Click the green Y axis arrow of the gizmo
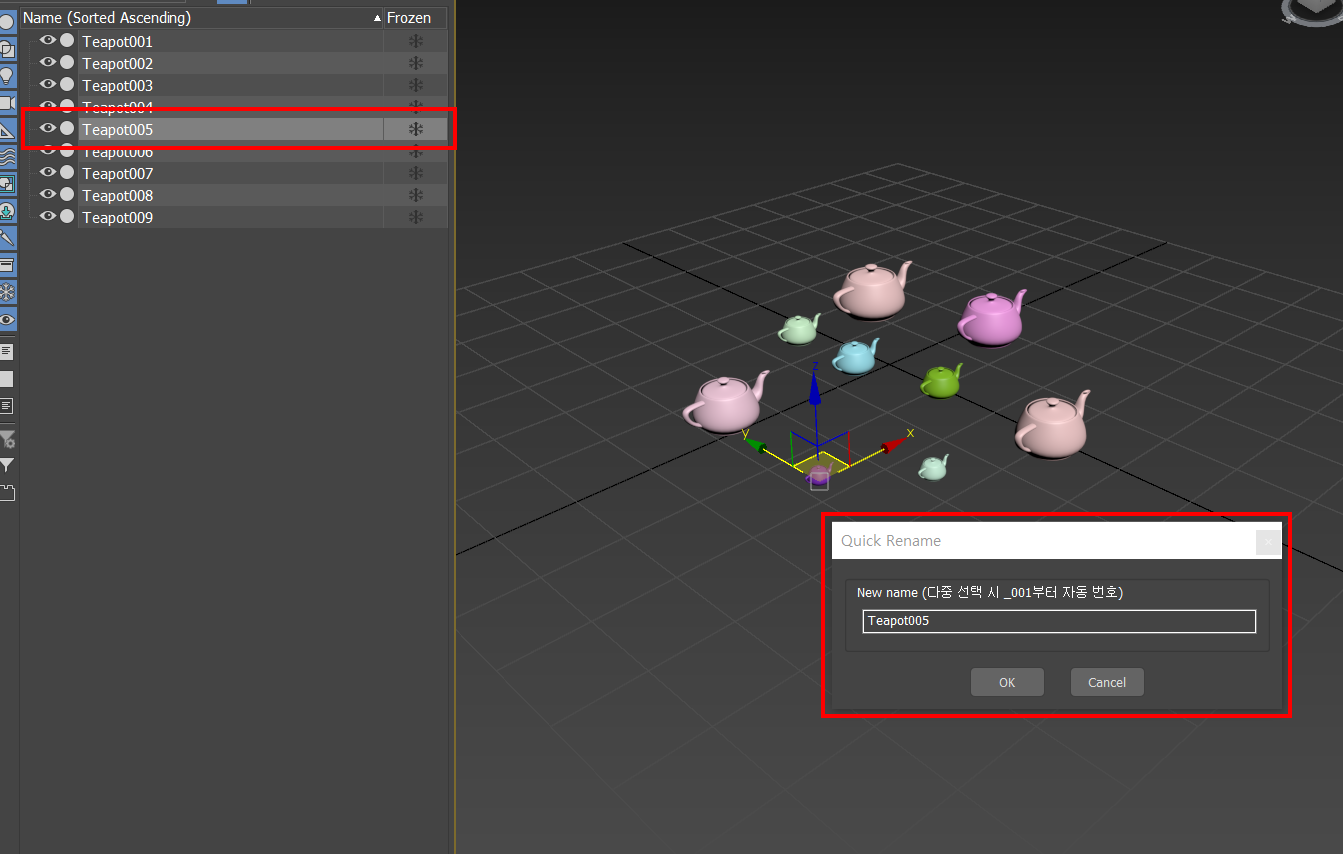Screen dimensions: 1343x854 pos(755,446)
